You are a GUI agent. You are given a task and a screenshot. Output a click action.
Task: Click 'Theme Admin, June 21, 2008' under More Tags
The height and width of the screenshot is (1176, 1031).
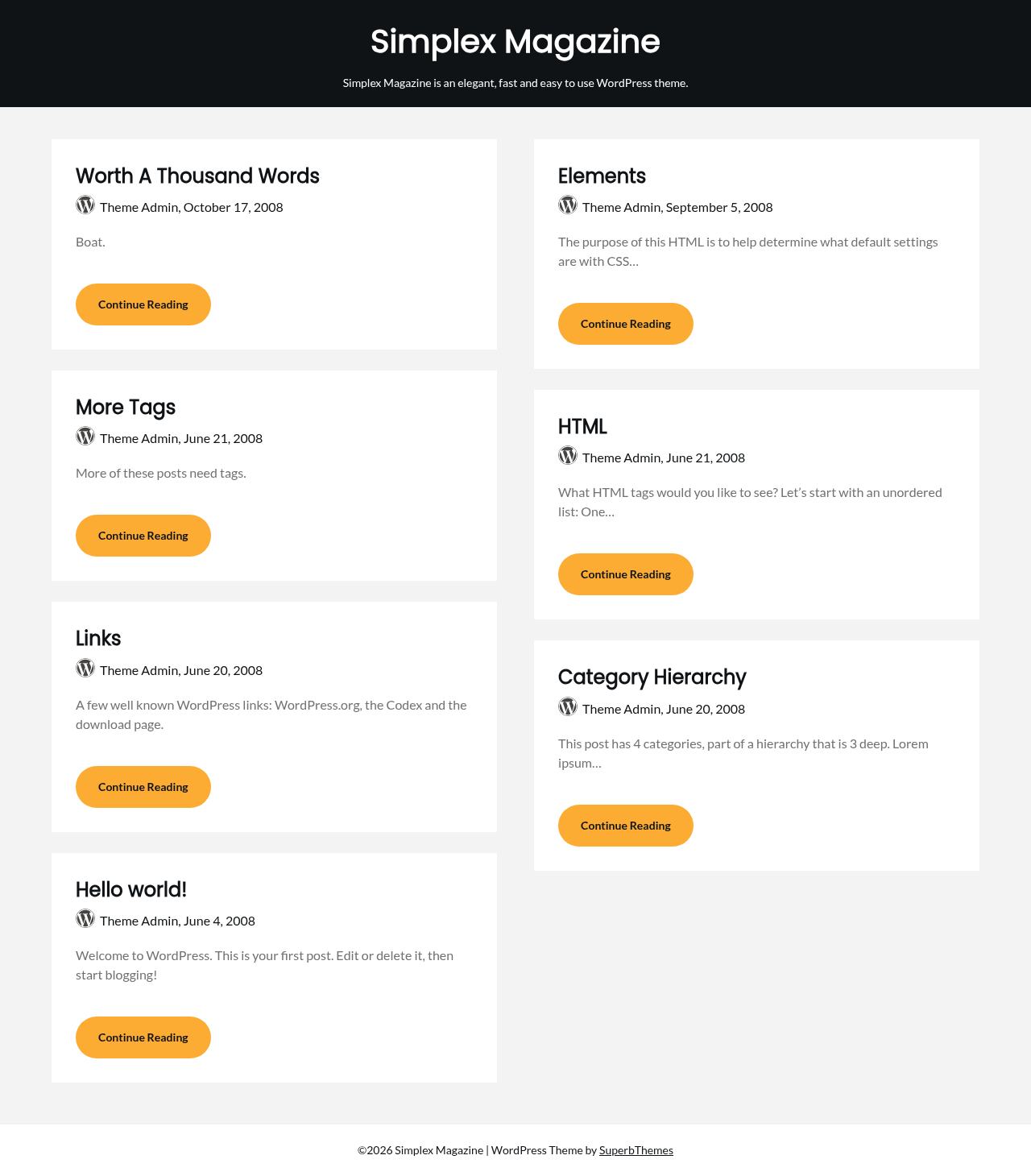tap(181, 438)
